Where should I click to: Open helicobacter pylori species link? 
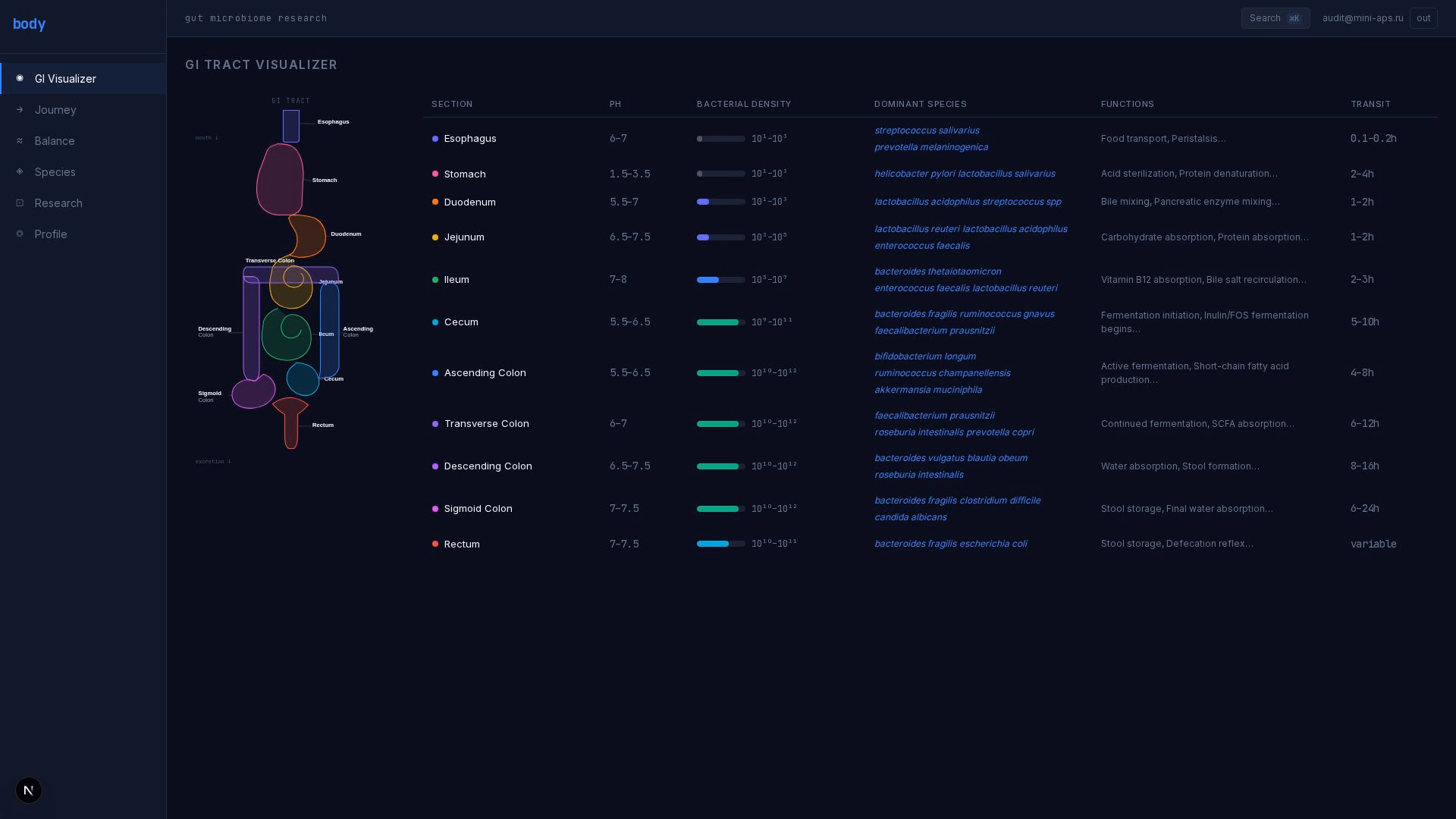915,174
